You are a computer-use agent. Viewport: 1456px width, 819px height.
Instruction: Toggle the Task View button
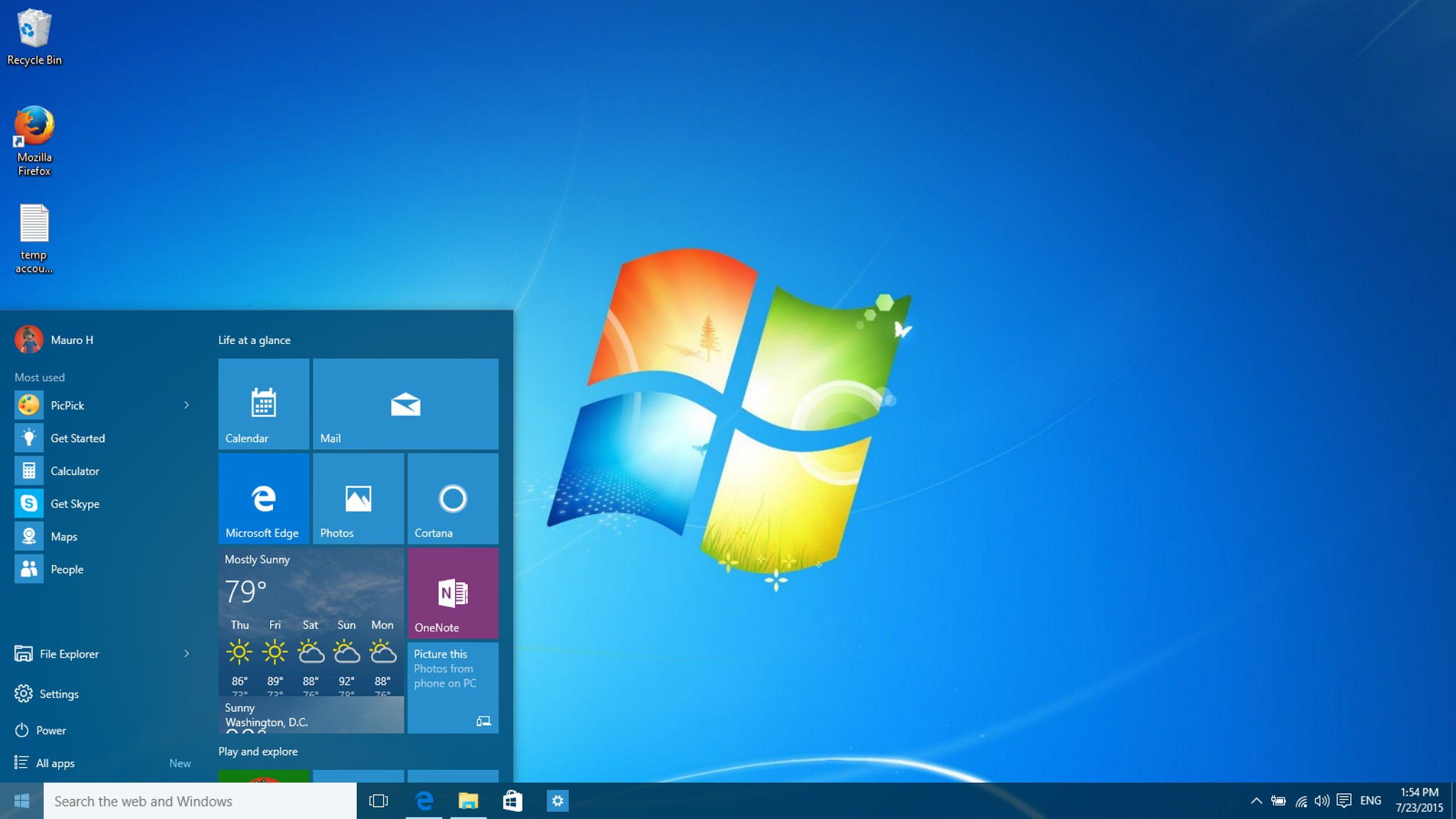point(378,800)
